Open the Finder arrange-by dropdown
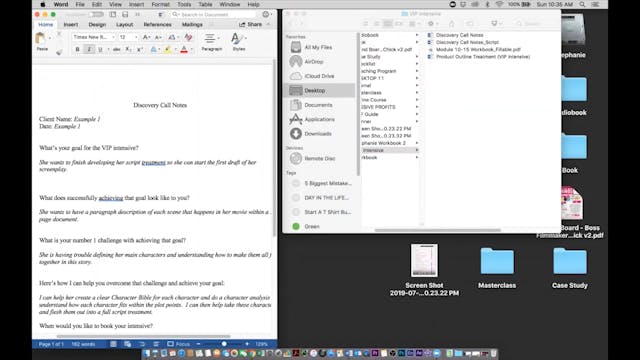This screenshot has width=640, height=360. tap(415, 24)
